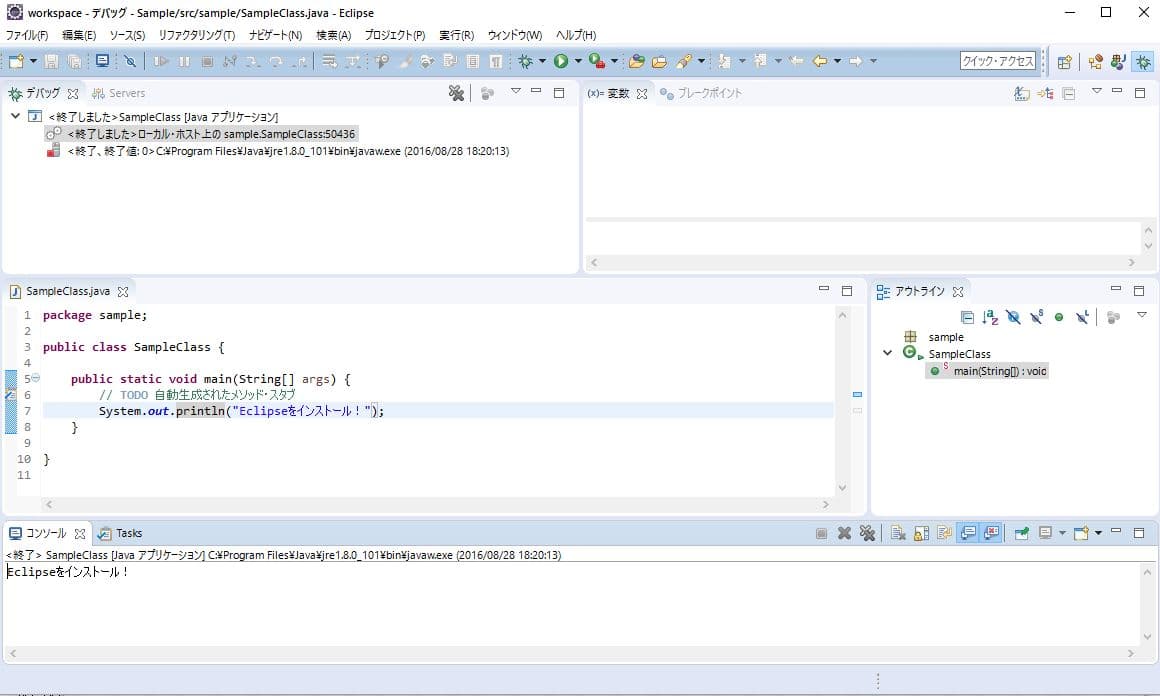Image resolution: width=1160 pixels, height=696 pixels.
Task: Select main(String[]) method in Outline
Action: [999, 371]
